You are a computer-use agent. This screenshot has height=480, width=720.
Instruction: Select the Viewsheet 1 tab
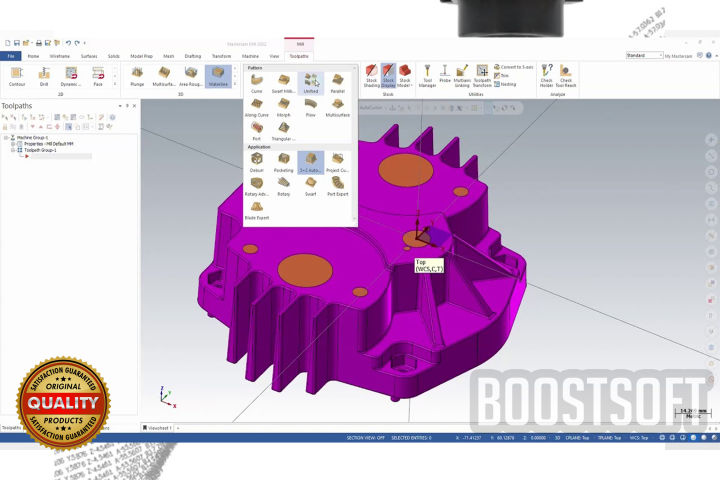point(157,428)
